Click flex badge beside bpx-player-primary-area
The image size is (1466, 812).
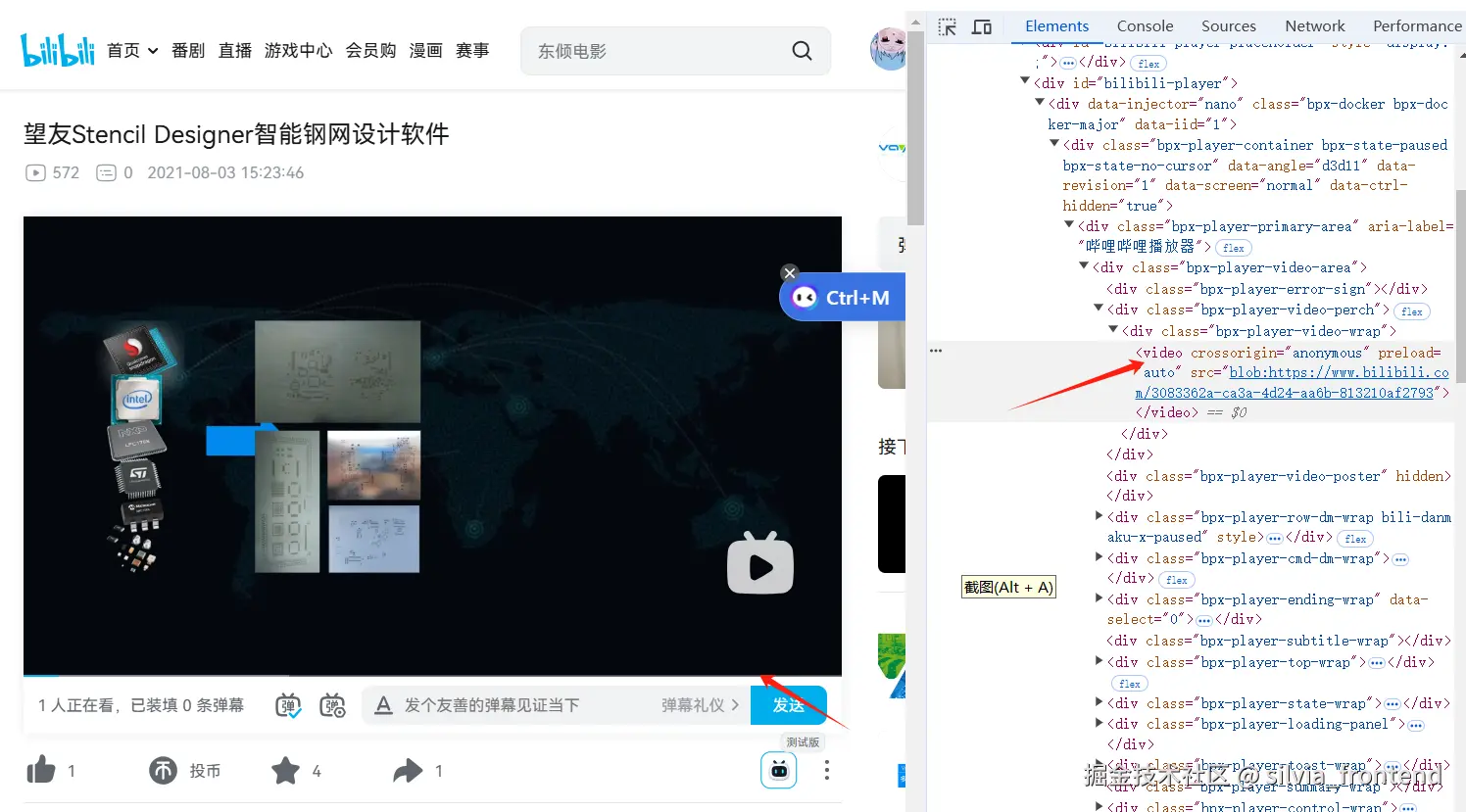click(x=1234, y=248)
